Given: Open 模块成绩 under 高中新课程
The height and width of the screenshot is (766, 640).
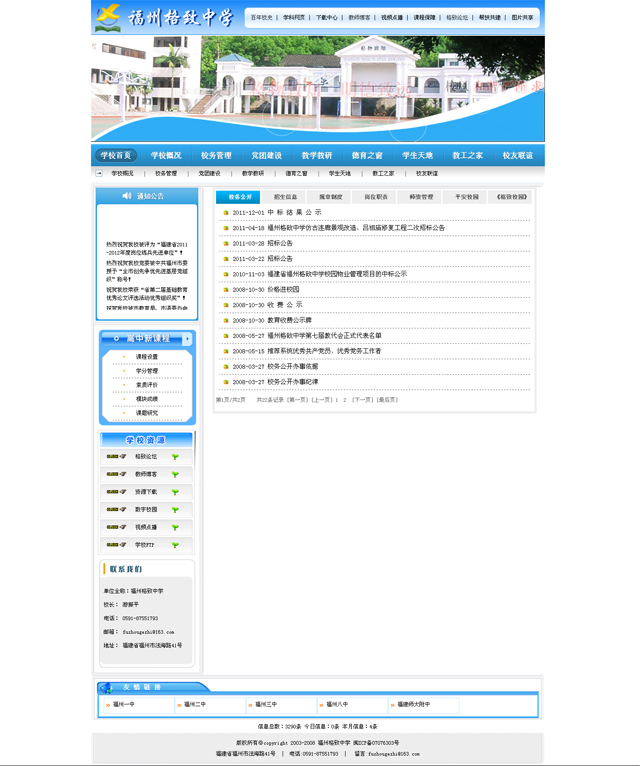Looking at the screenshot, I should 147,399.
